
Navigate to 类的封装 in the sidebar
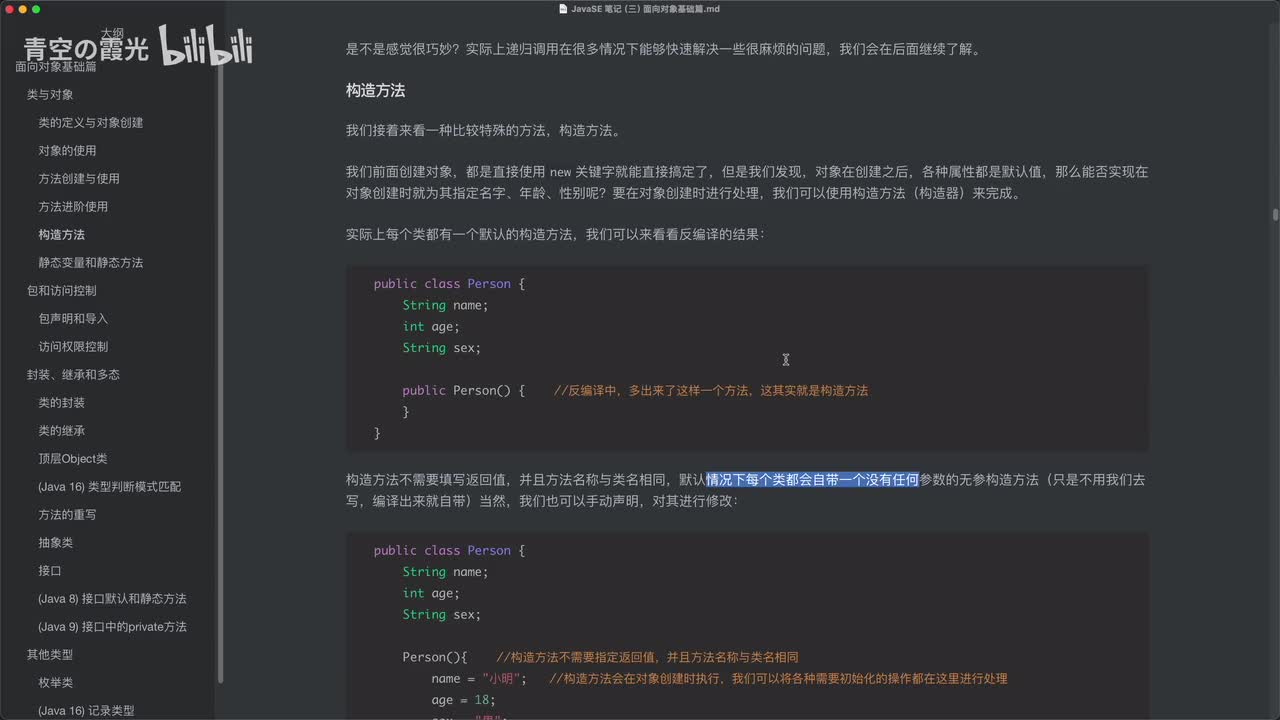pyautogui.click(x=61, y=403)
